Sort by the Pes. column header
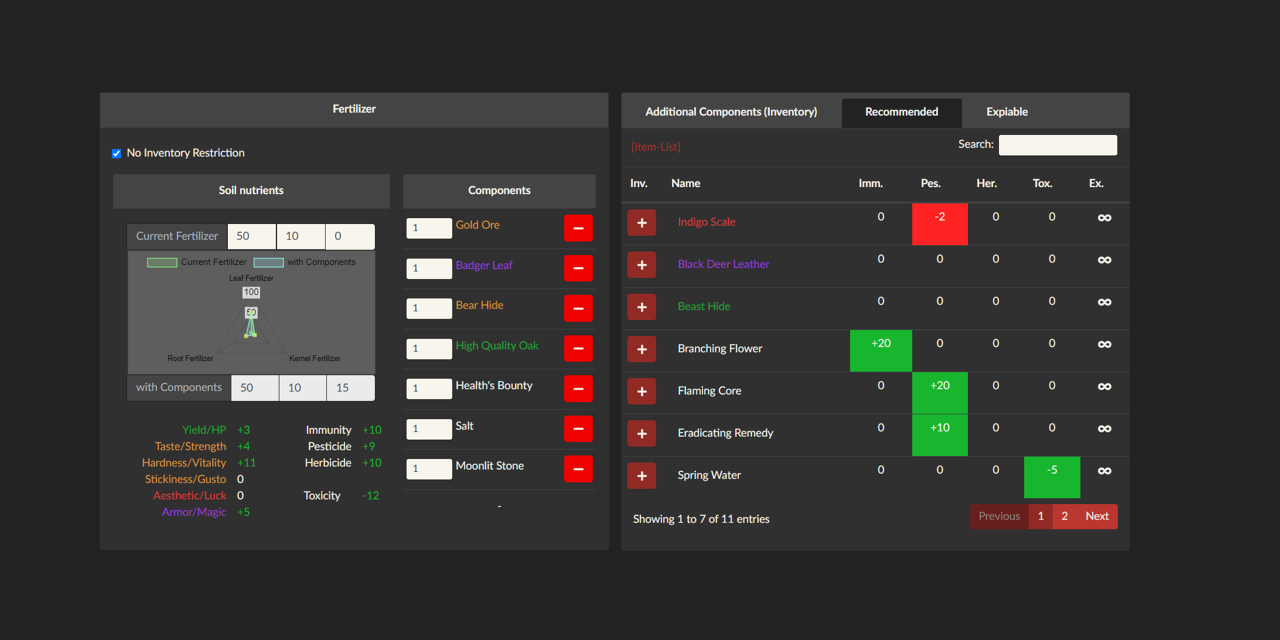1280x640 pixels. pyautogui.click(x=931, y=183)
